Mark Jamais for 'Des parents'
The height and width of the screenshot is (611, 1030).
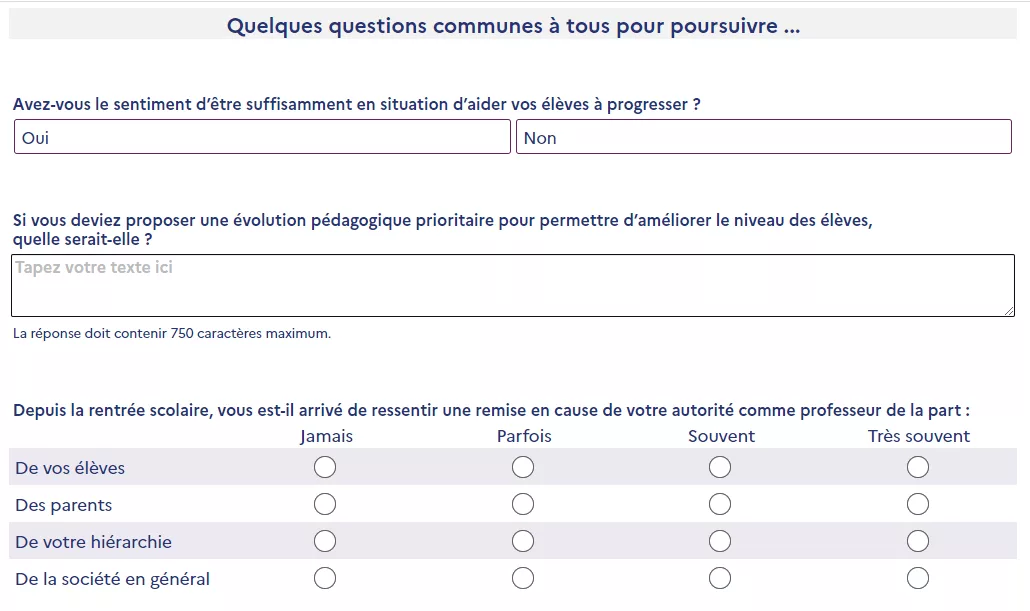[x=325, y=505]
